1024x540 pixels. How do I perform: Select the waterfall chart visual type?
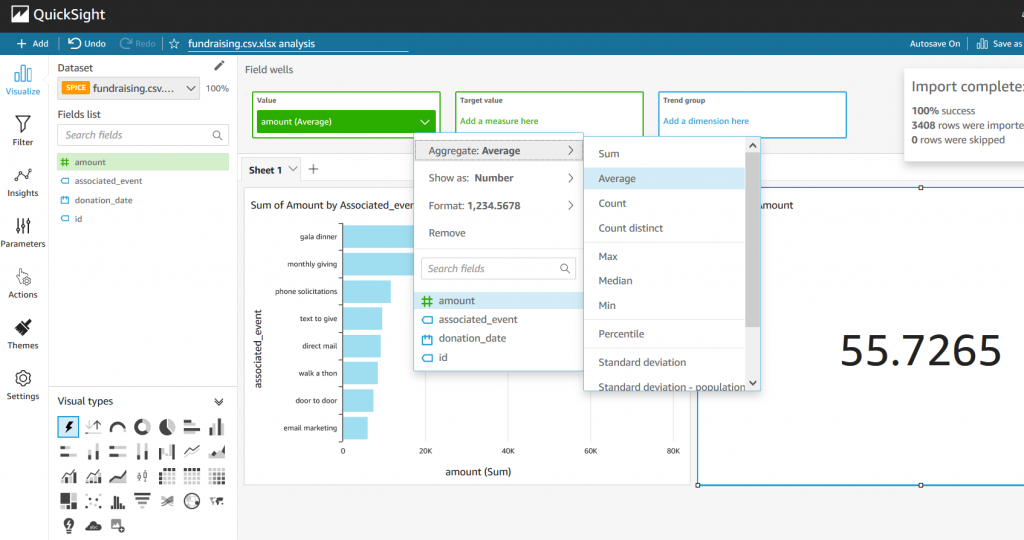167,451
